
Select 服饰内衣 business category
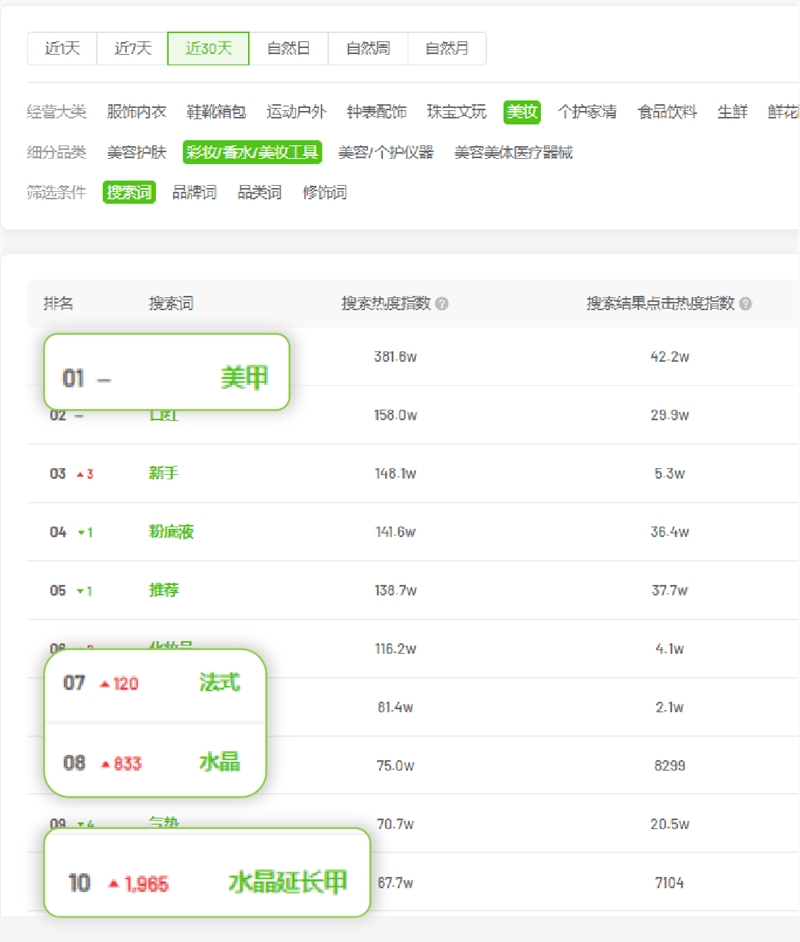point(136,112)
